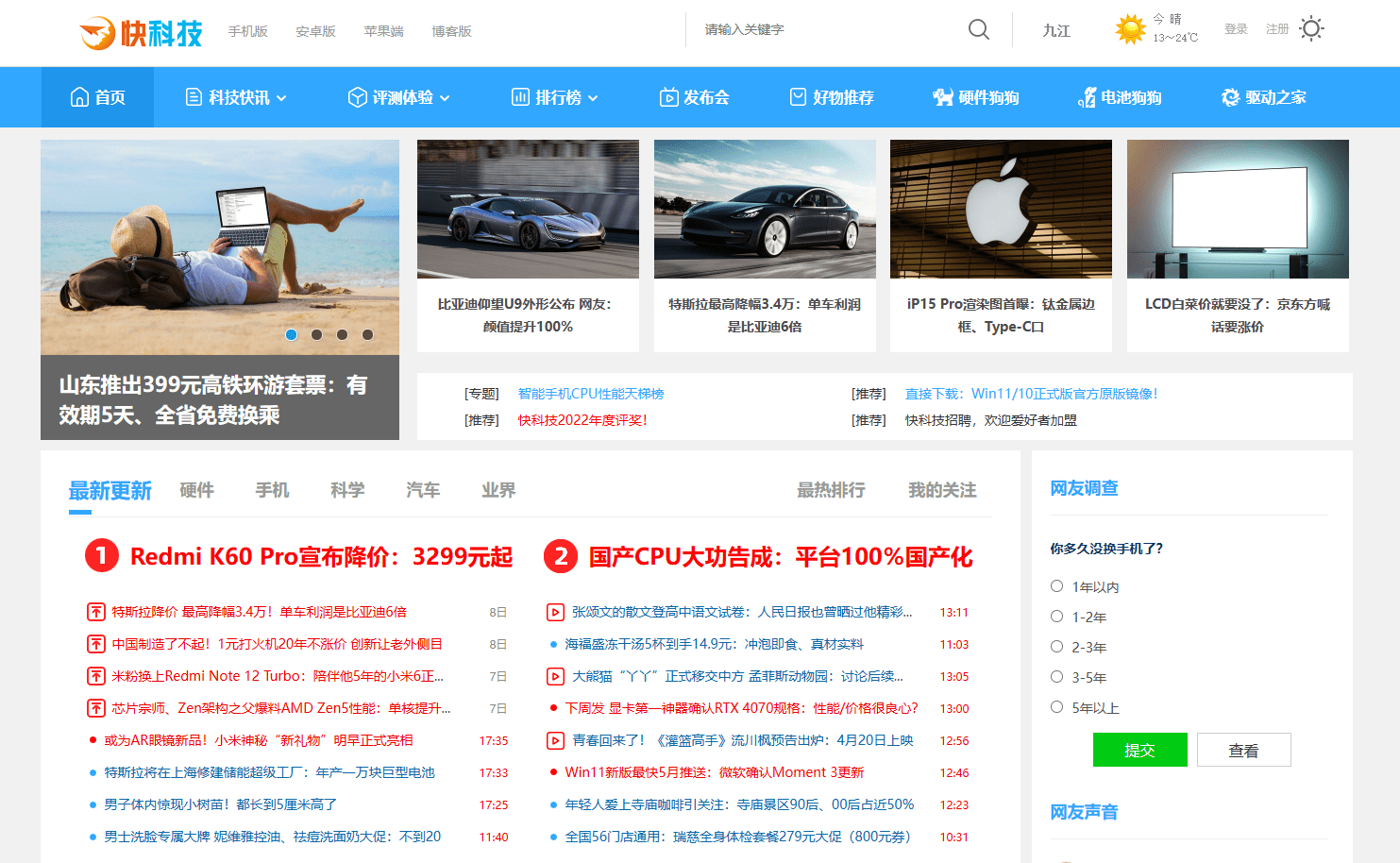Image resolution: width=1400 pixels, height=863 pixels.
Task: Click the pinned icon beside 中国制造了不起 headline
Action: [x=96, y=644]
